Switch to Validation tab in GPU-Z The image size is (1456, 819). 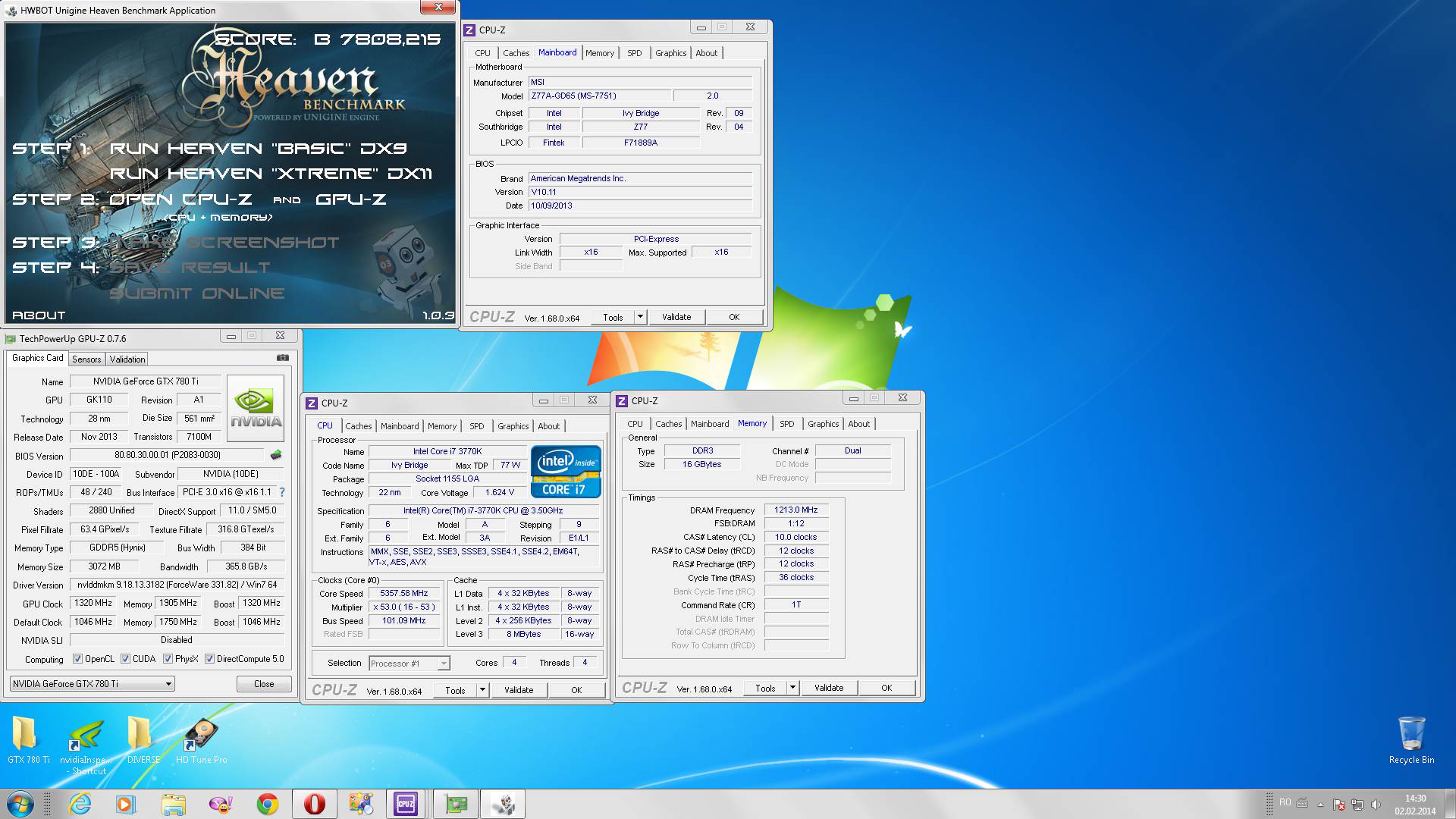click(x=127, y=359)
